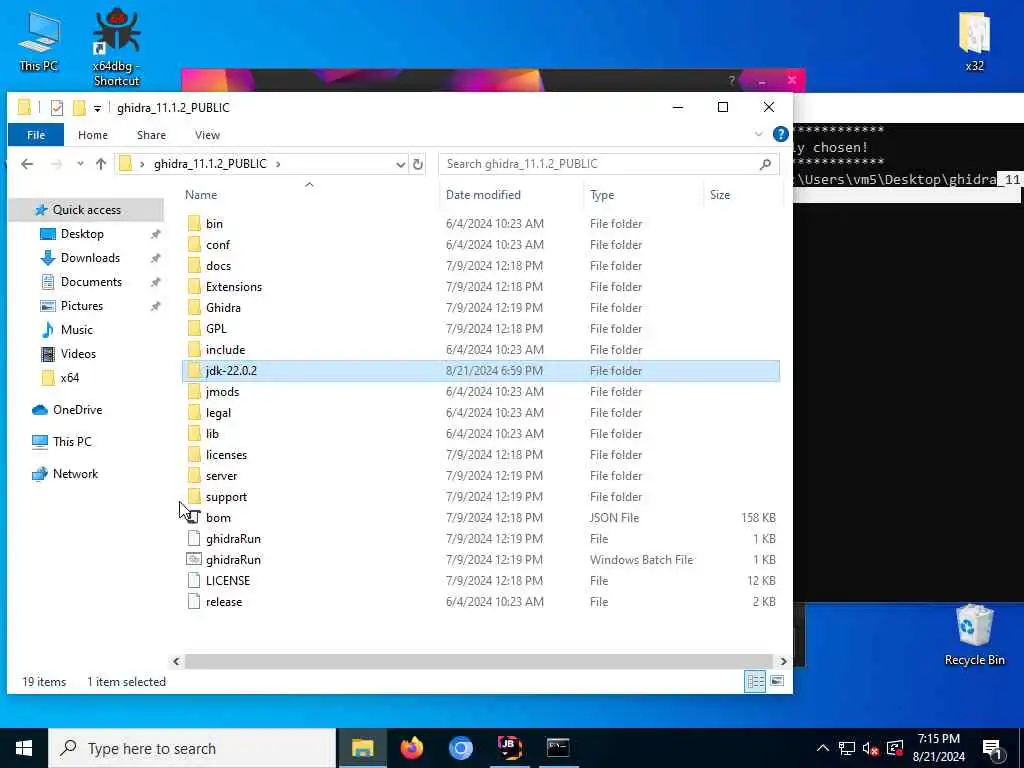Click the New folder quick access toolbar icon
This screenshot has height=768, width=1024.
79,108
